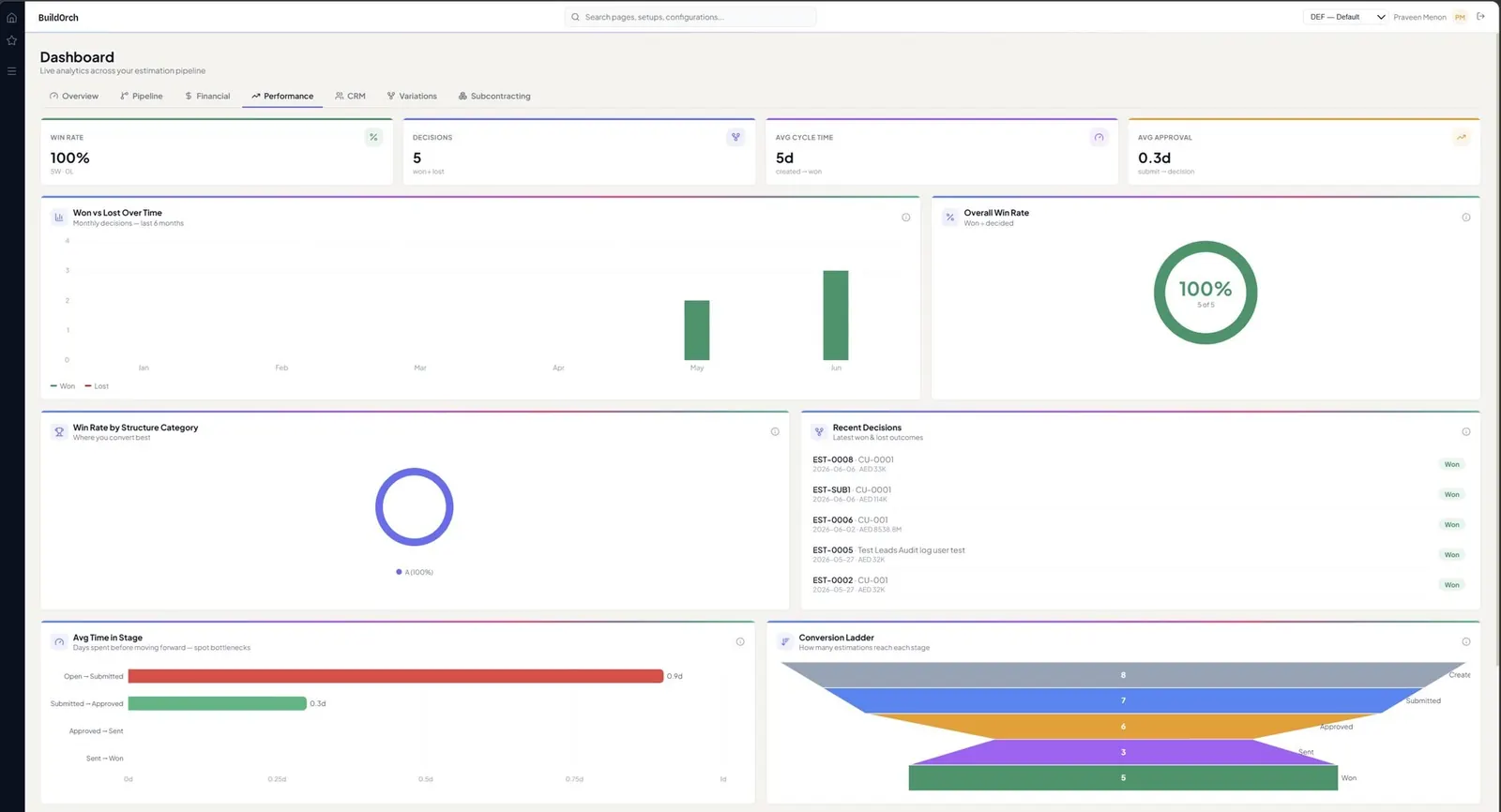Click the search pages input field
1501x812 pixels.
click(690, 17)
